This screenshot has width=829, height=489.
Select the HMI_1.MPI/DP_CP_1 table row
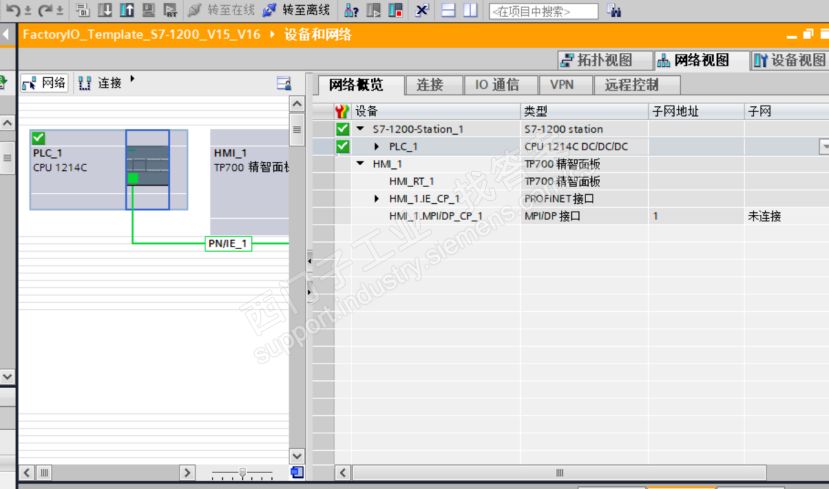tap(570, 216)
